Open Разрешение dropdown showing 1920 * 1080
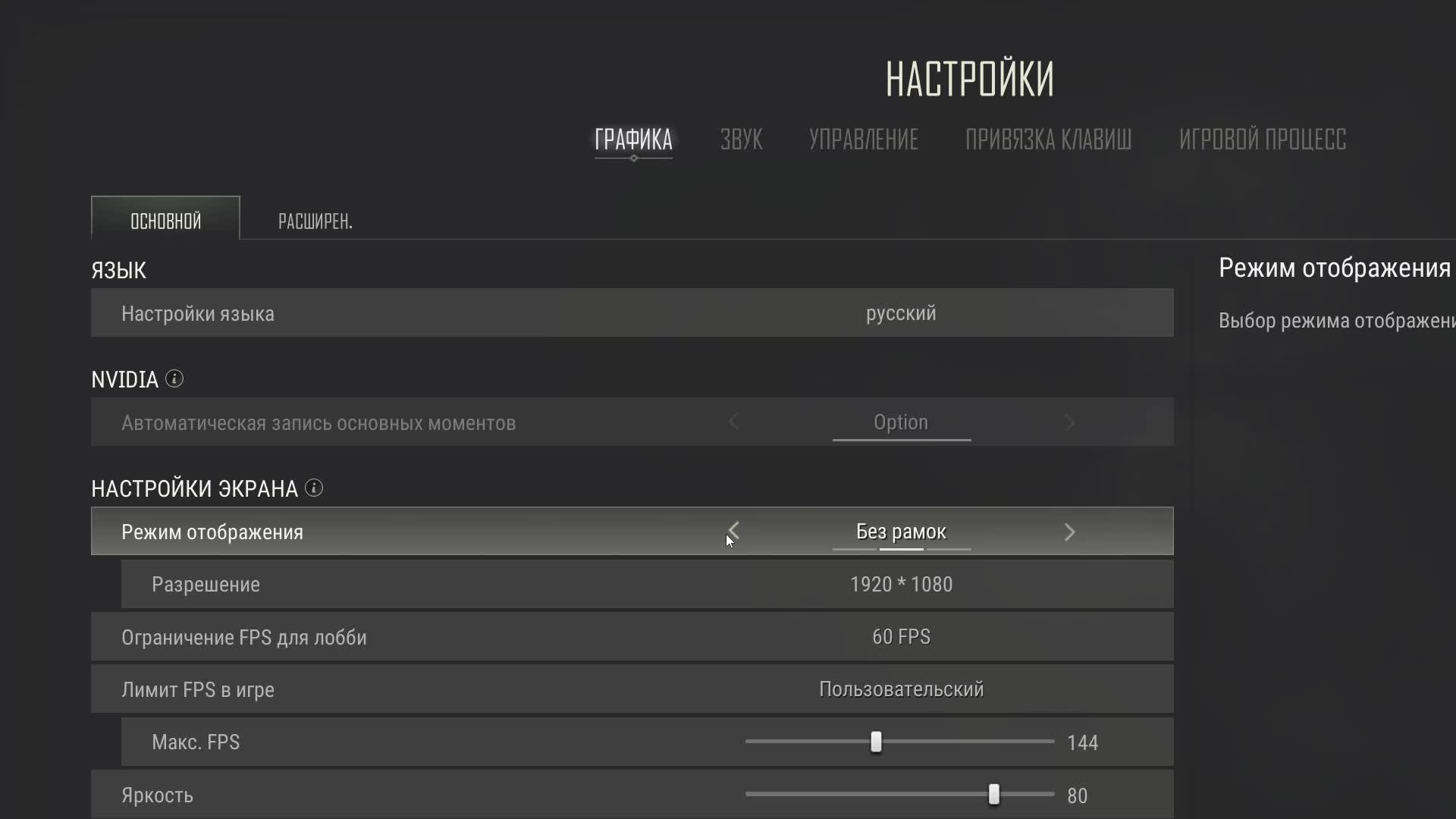The height and width of the screenshot is (819, 1456). 901,585
